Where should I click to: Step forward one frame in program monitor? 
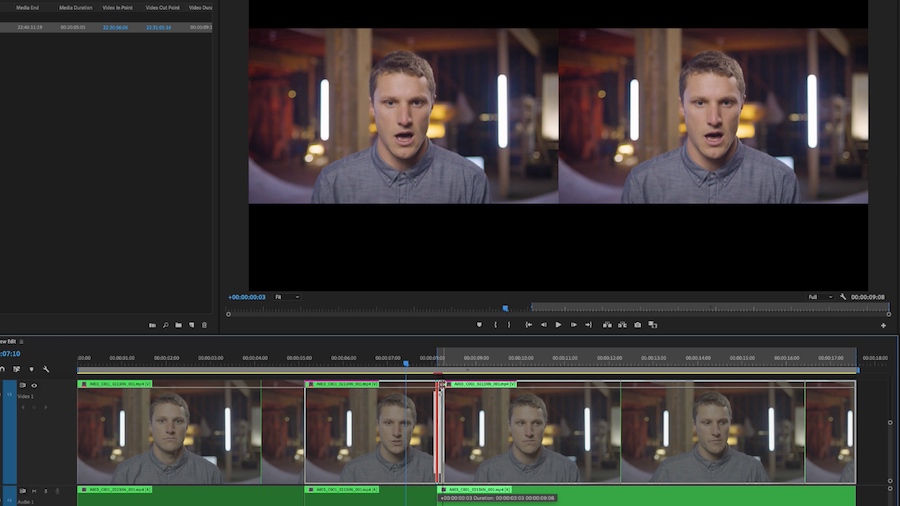(573, 325)
